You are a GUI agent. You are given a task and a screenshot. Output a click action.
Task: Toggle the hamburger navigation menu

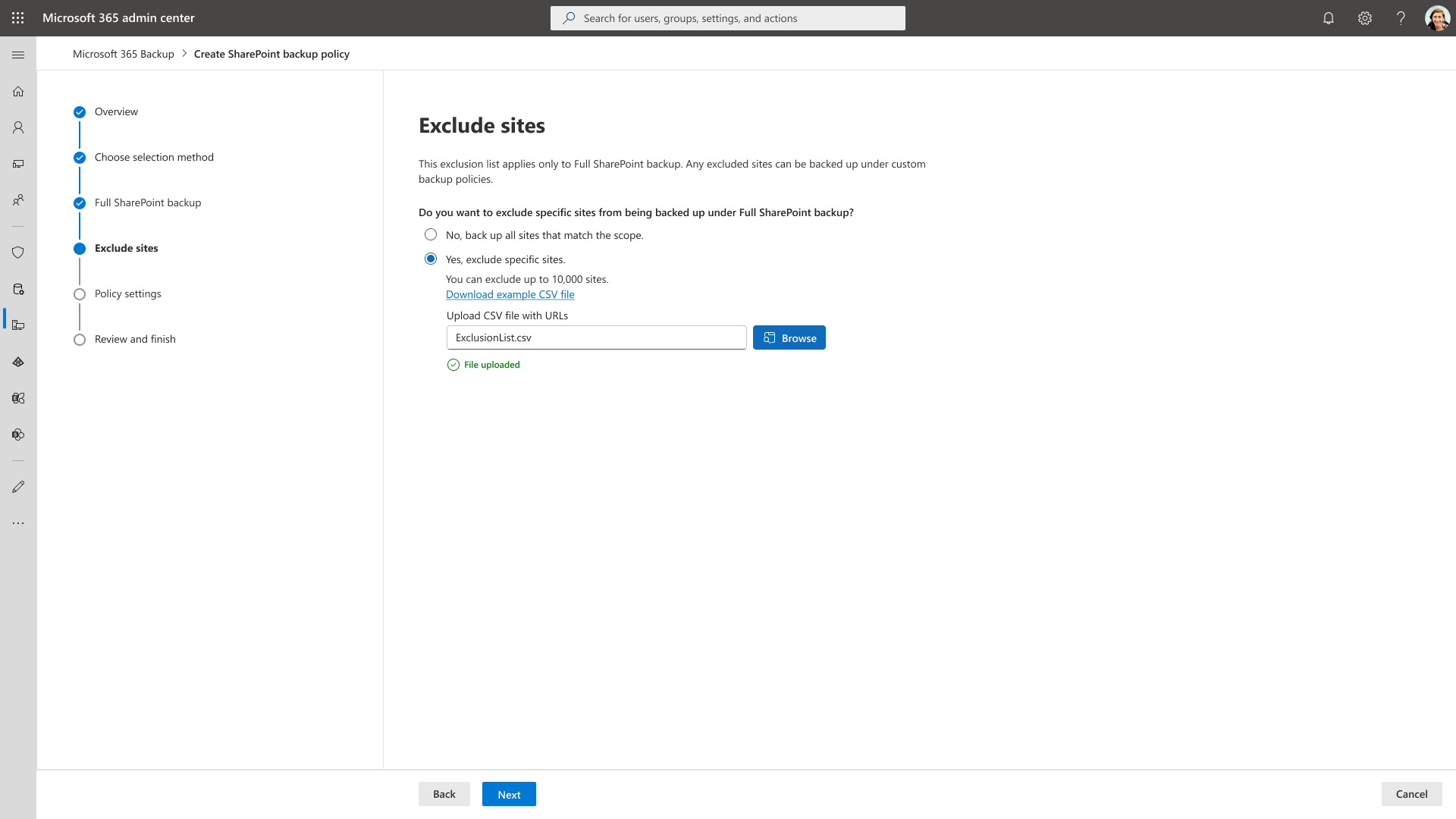pyautogui.click(x=18, y=55)
